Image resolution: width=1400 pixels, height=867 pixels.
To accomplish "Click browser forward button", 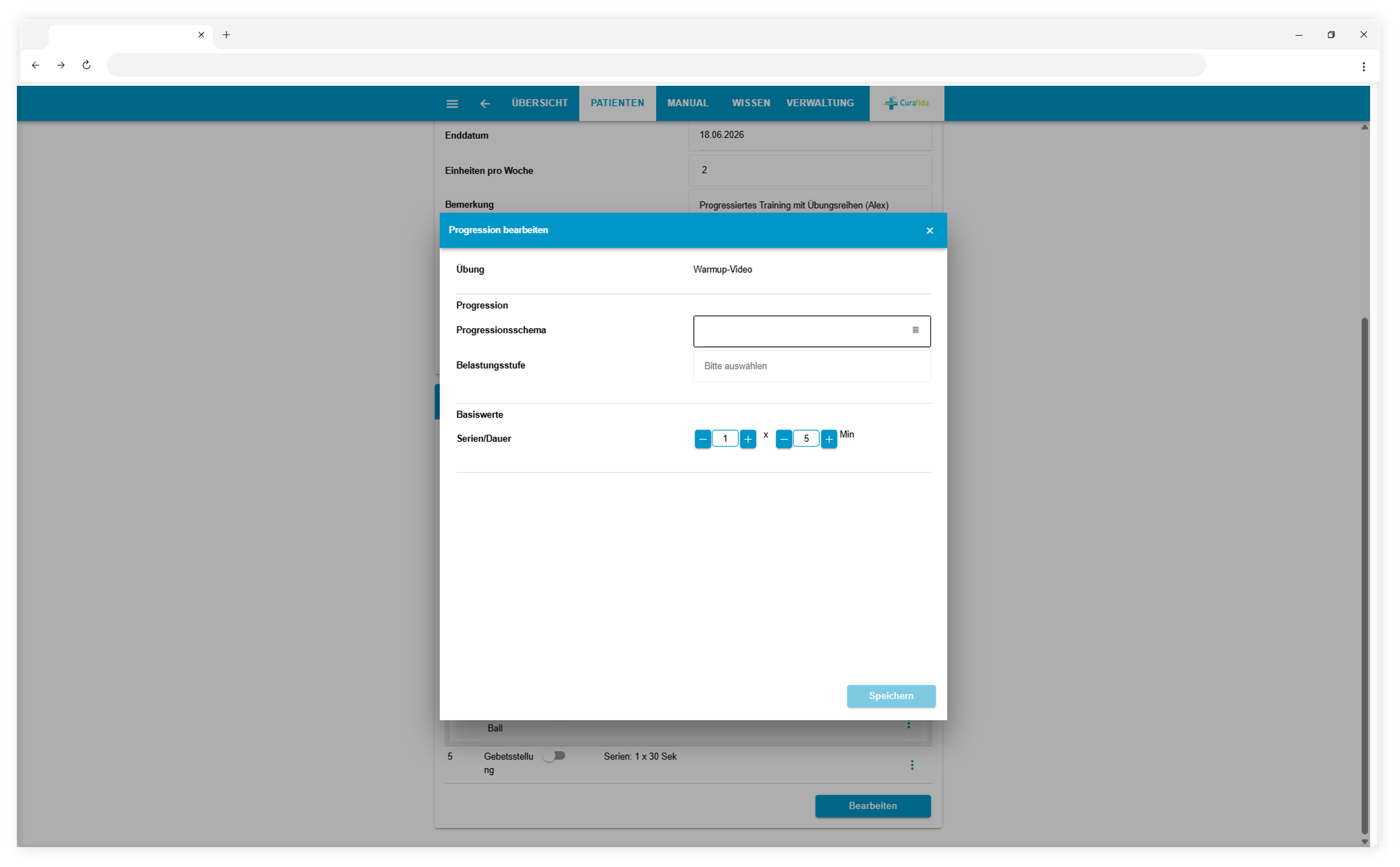I will pos(61,65).
